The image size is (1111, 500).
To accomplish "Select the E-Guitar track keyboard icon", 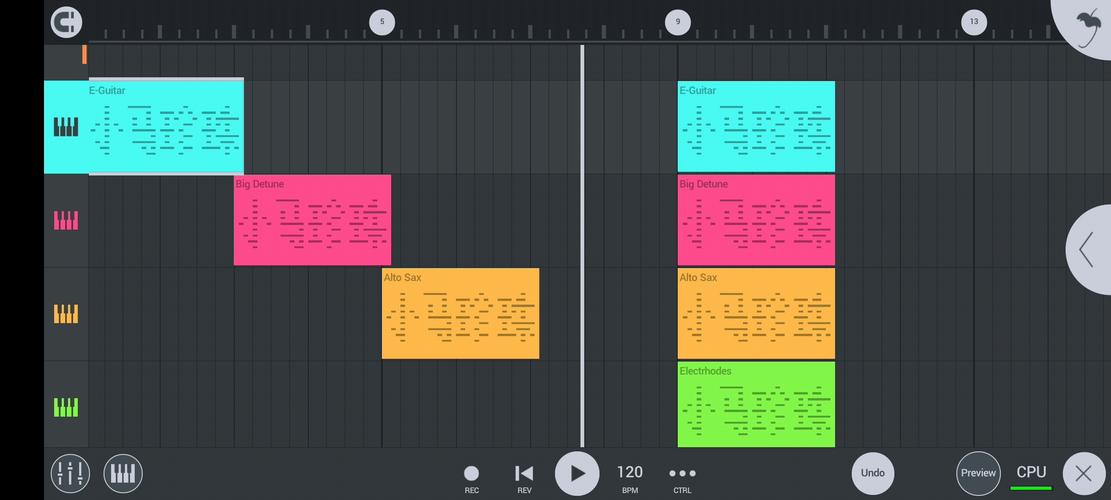I will [66, 127].
